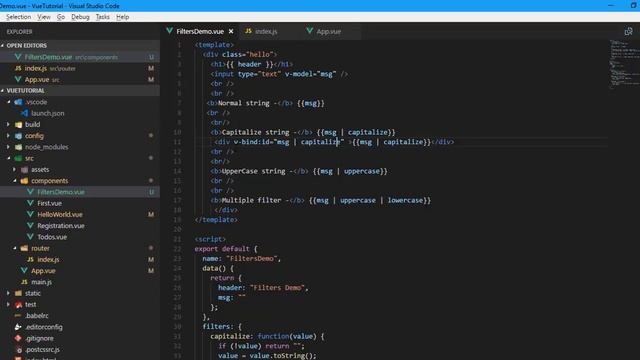Open index.js under router folder
The height and width of the screenshot is (360, 640).
pyautogui.click(x=48, y=260)
